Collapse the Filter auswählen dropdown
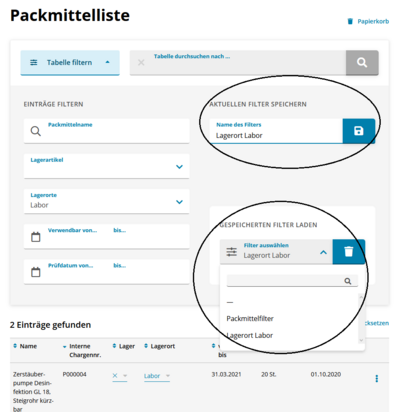Image resolution: width=400 pixels, height=412 pixels. point(323,252)
